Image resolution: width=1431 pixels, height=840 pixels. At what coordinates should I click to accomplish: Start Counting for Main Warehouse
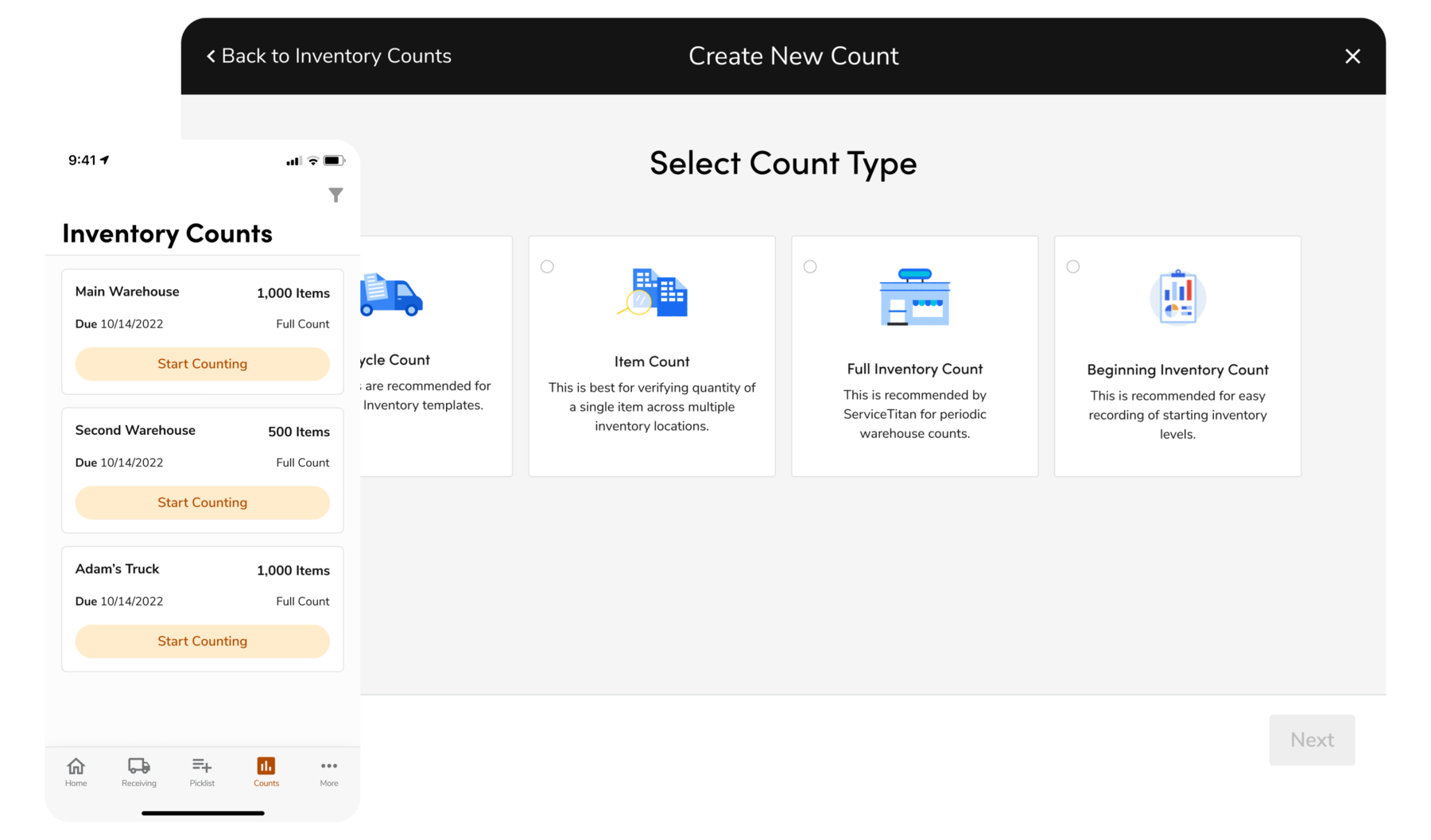[202, 363]
